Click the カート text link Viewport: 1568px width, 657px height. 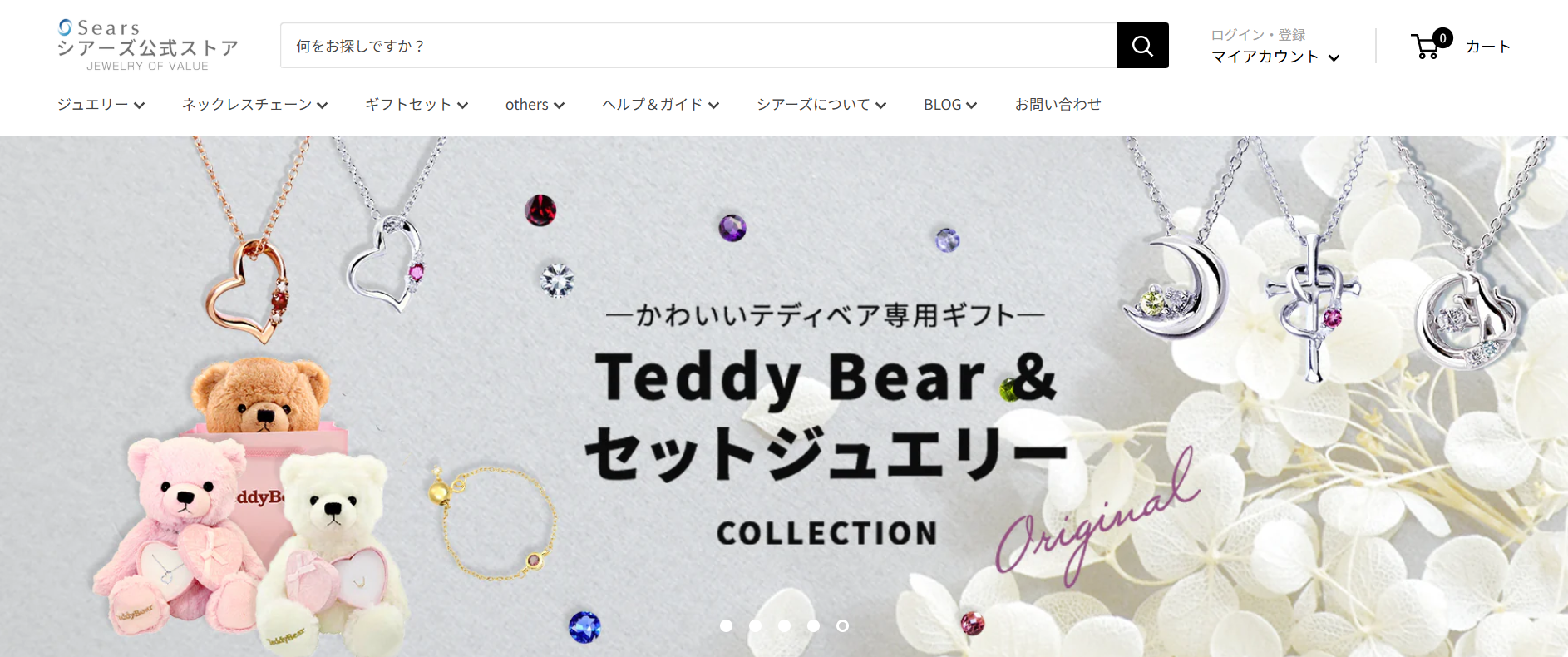tap(1487, 47)
